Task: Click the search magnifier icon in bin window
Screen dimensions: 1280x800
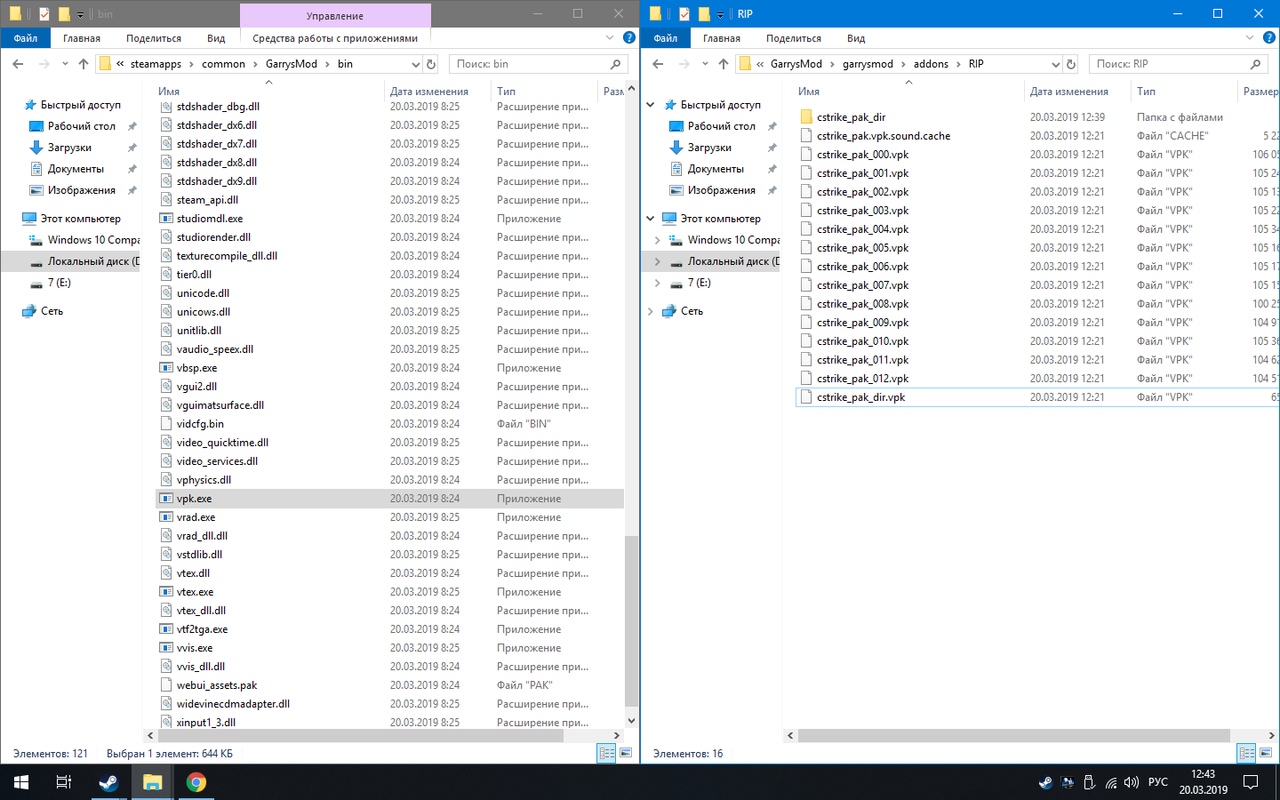Action: click(616, 64)
